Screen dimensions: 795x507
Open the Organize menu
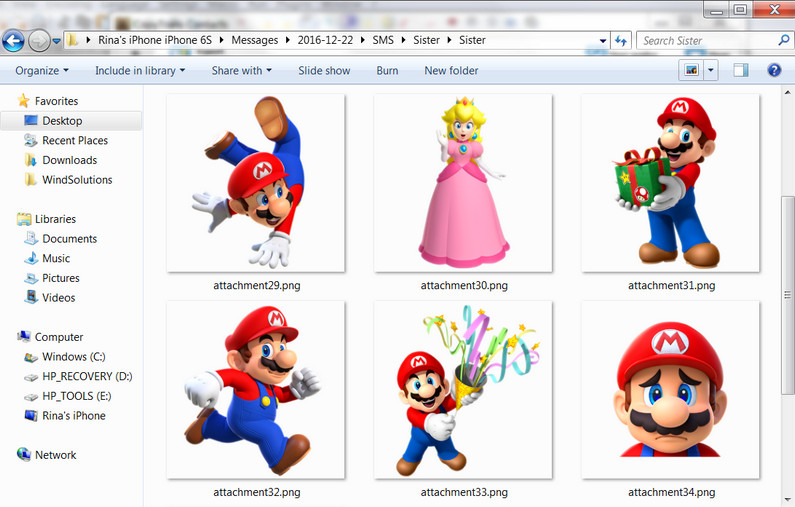[42, 70]
